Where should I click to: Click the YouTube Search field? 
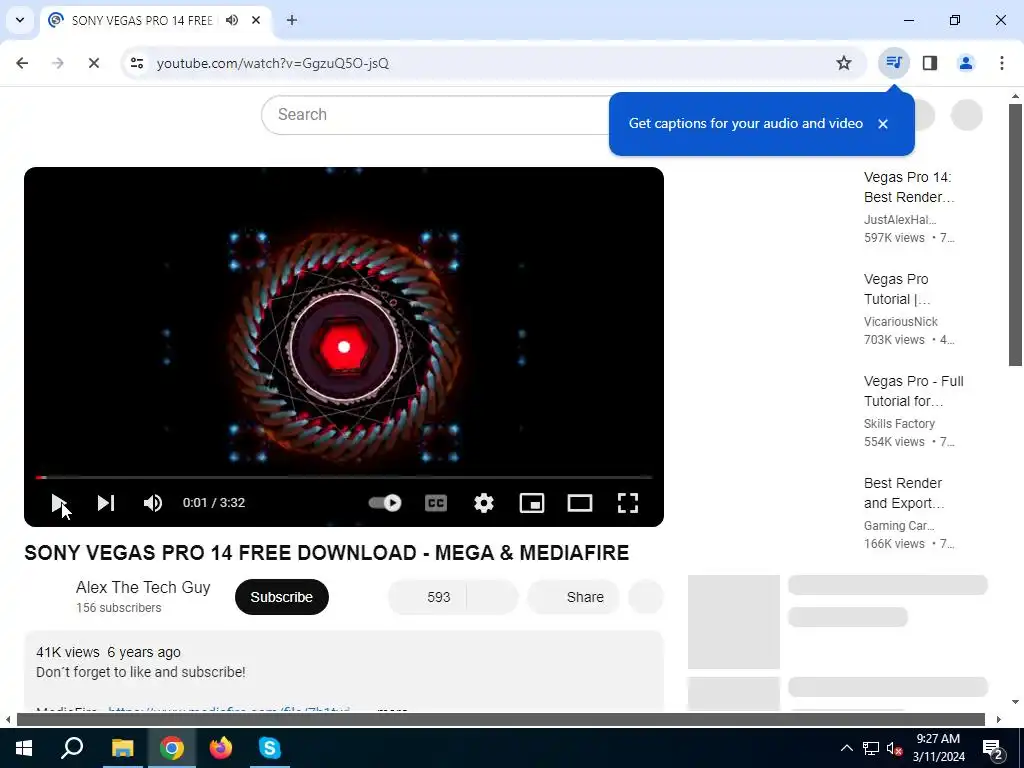click(x=438, y=115)
